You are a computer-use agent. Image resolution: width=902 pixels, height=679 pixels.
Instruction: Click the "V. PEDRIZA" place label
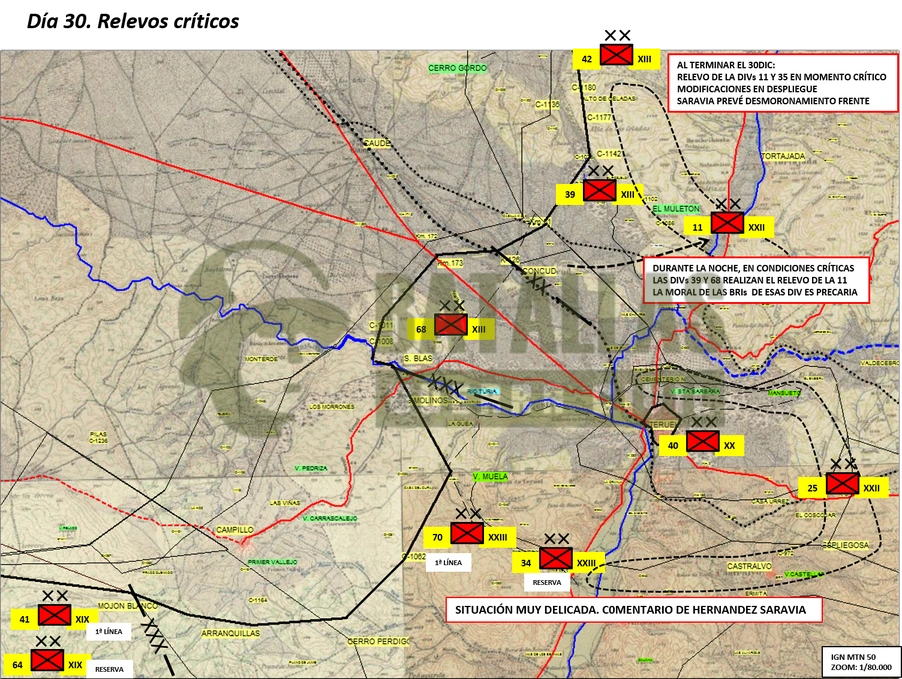(311, 468)
